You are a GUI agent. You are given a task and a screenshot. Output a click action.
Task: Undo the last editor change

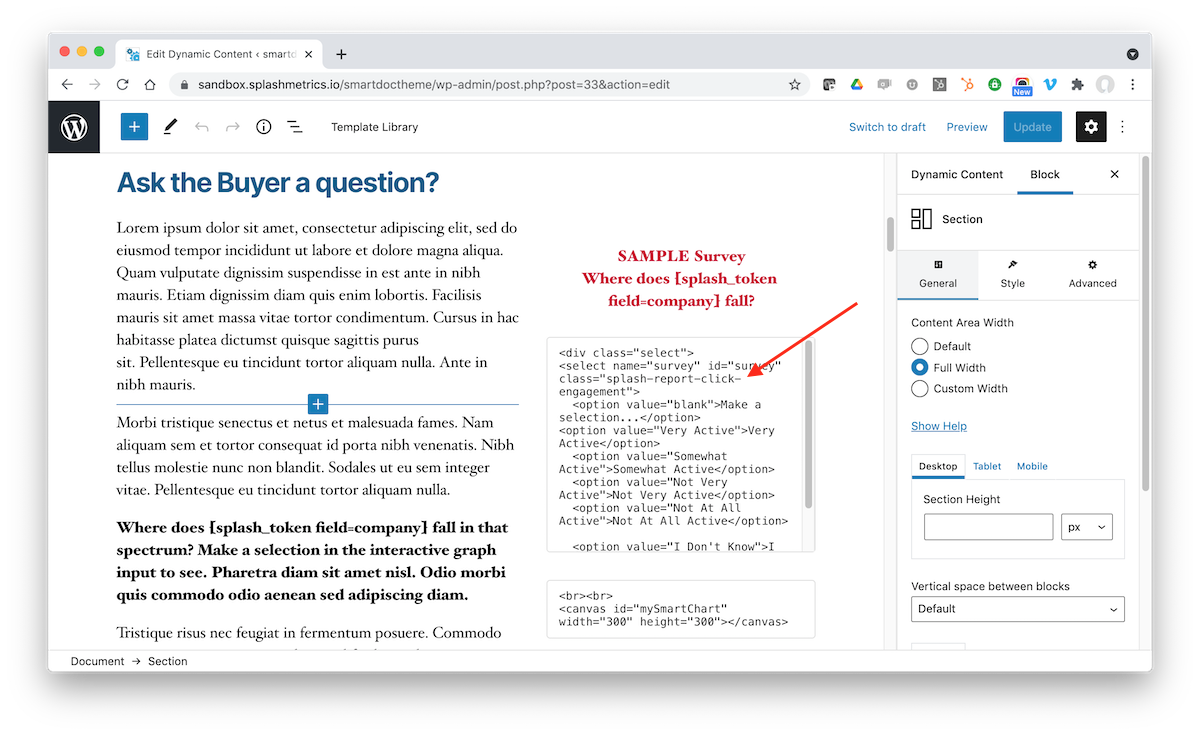pos(202,127)
